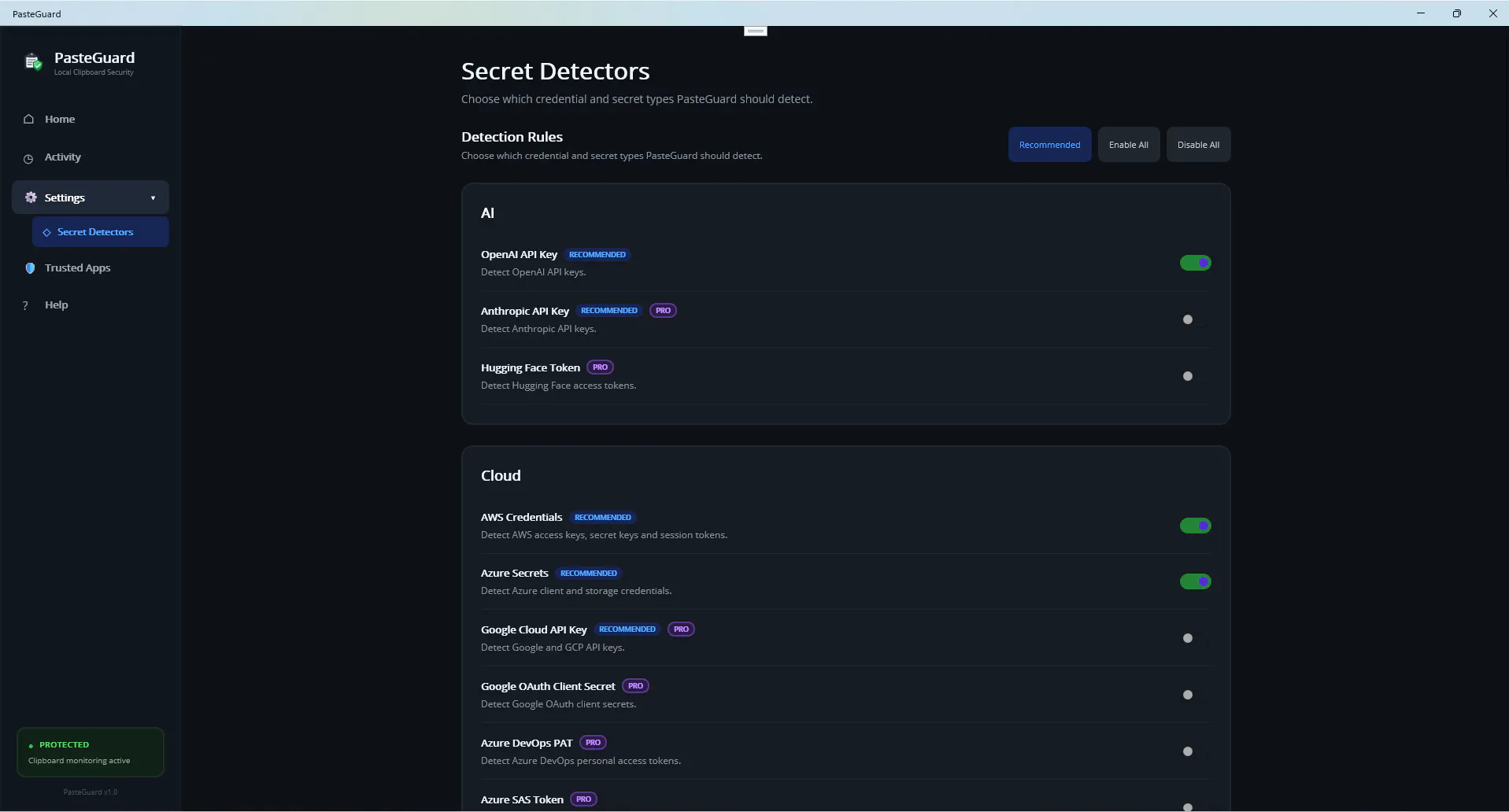
Task: Click the RECOMMENDED badge on AWS Credentials
Action: pyautogui.click(x=603, y=518)
